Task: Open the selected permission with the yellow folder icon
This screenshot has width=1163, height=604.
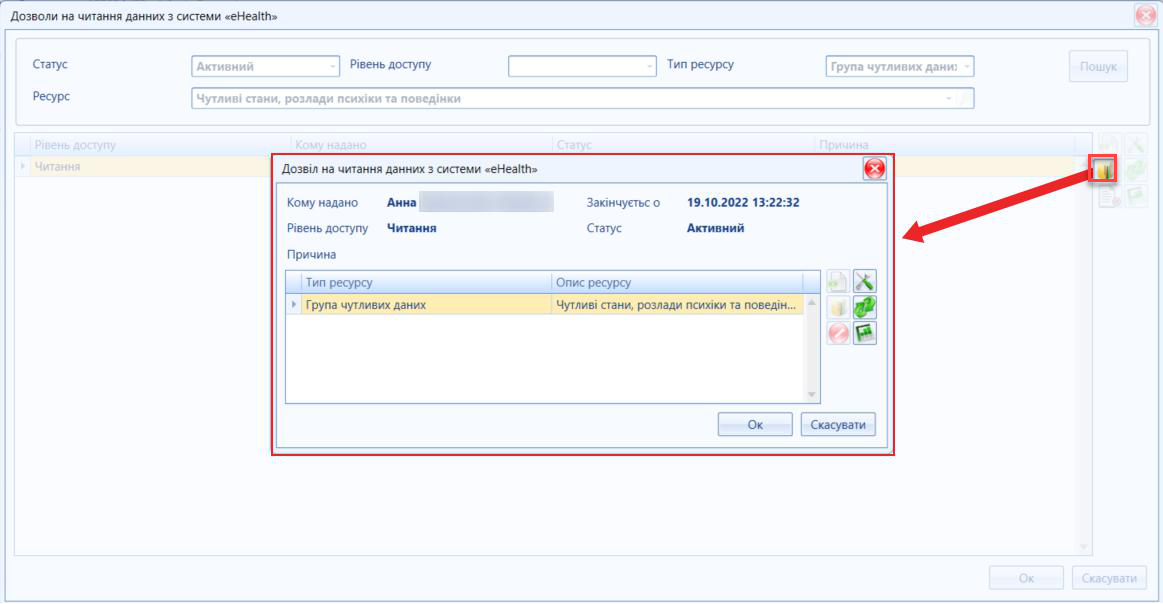Action: tap(1104, 170)
